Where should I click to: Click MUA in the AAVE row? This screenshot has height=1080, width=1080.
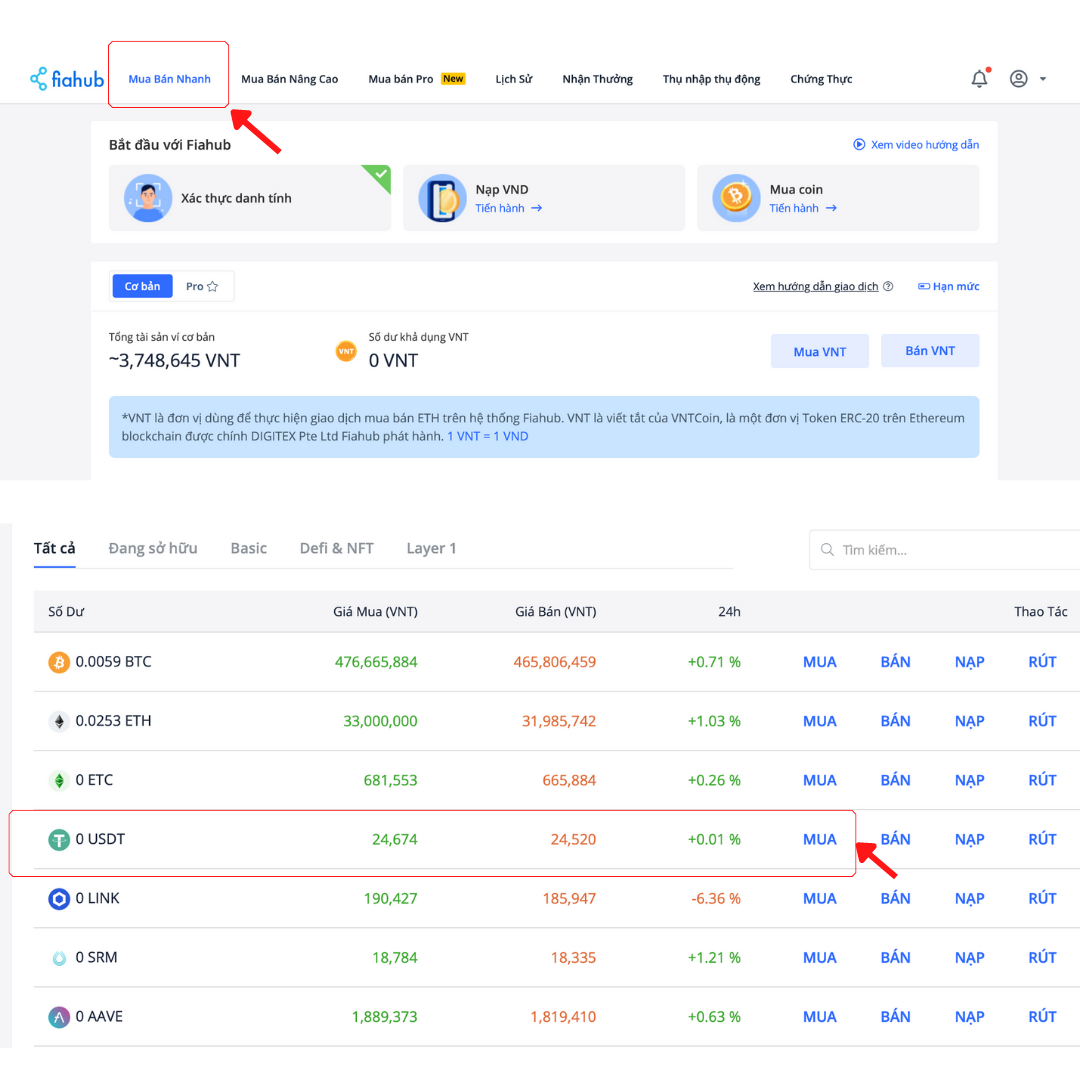click(x=820, y=1017)
